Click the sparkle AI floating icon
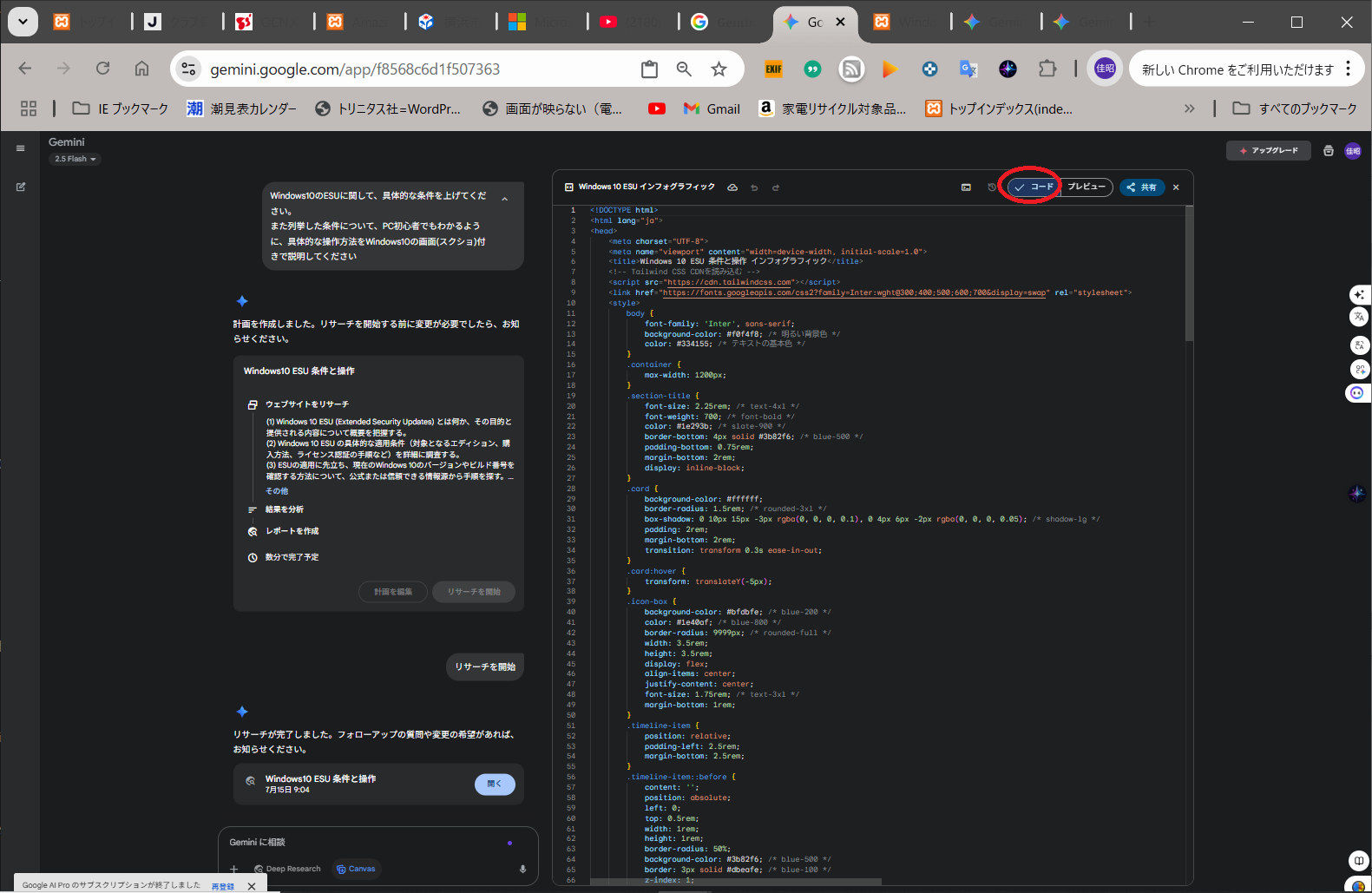The height and width of the screenshot is (893, 1372). [1359, 295]
